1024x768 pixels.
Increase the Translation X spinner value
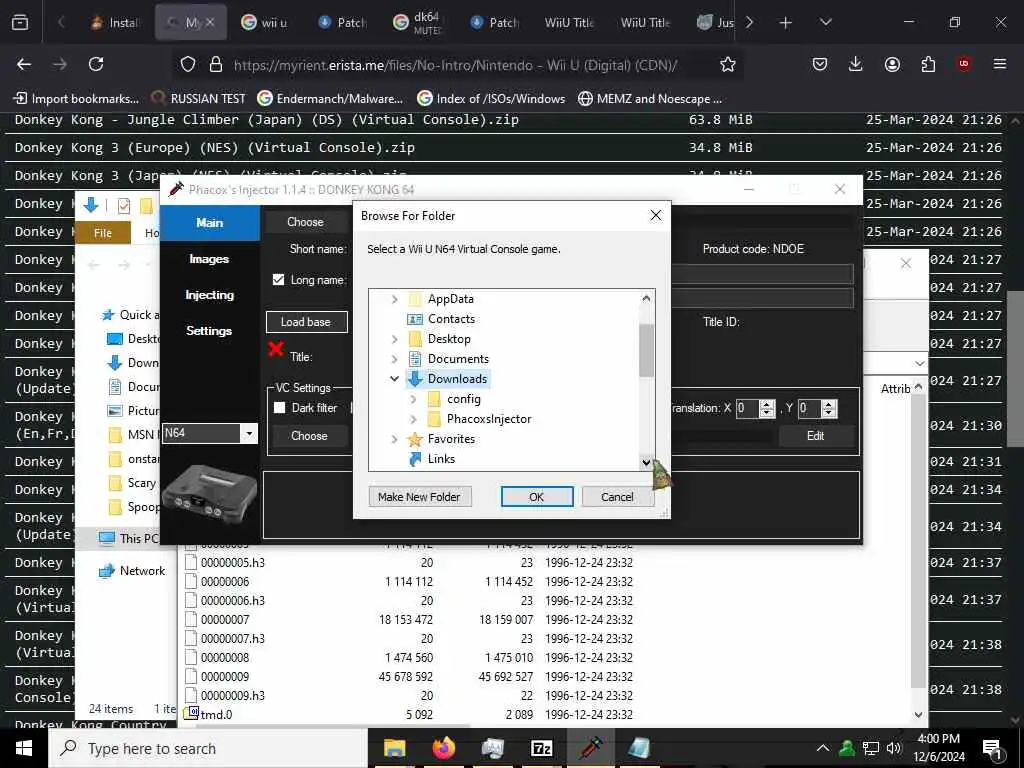pos(767,404)
